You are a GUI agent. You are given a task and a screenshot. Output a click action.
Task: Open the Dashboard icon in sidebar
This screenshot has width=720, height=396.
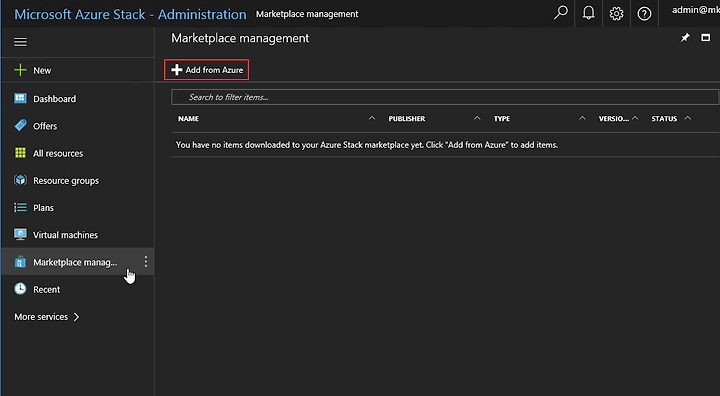(x=20, y=98)
